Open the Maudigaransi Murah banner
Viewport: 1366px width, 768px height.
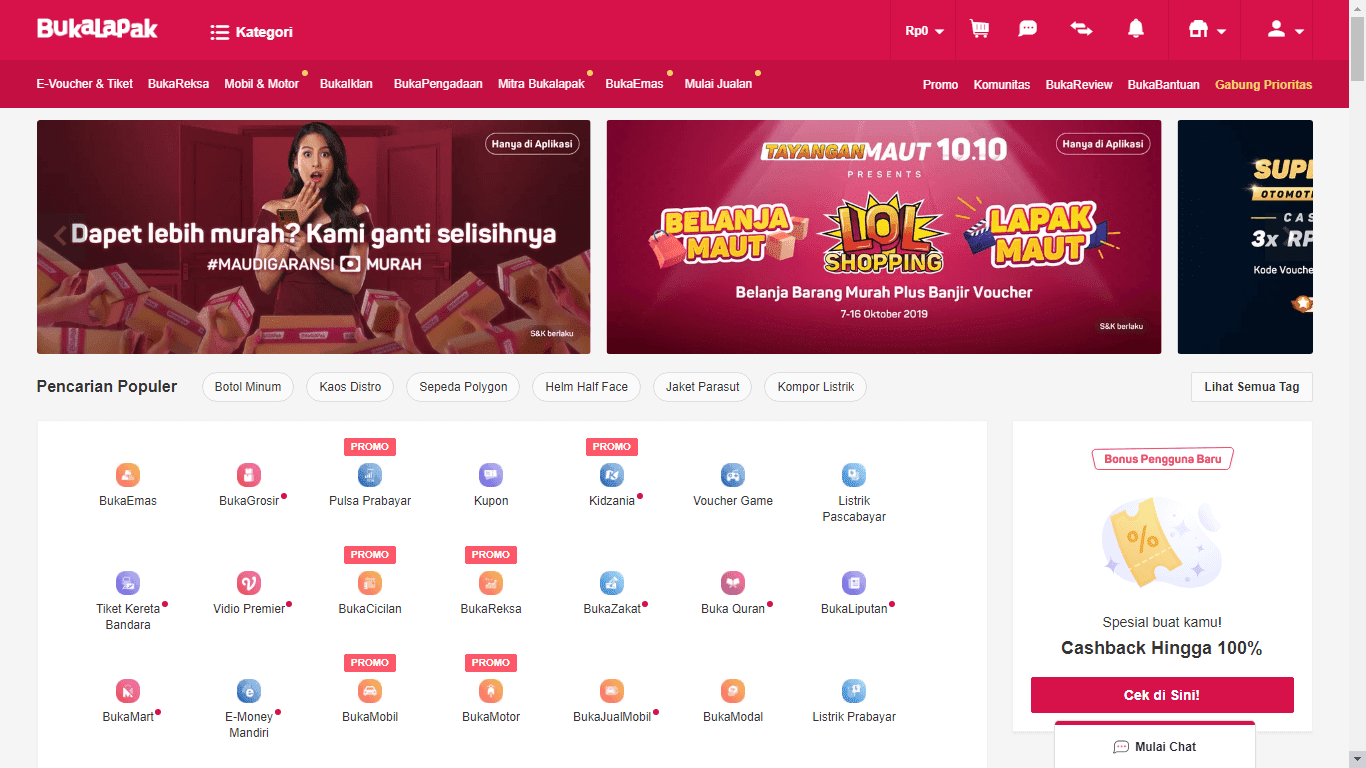(x=313, y=237)
